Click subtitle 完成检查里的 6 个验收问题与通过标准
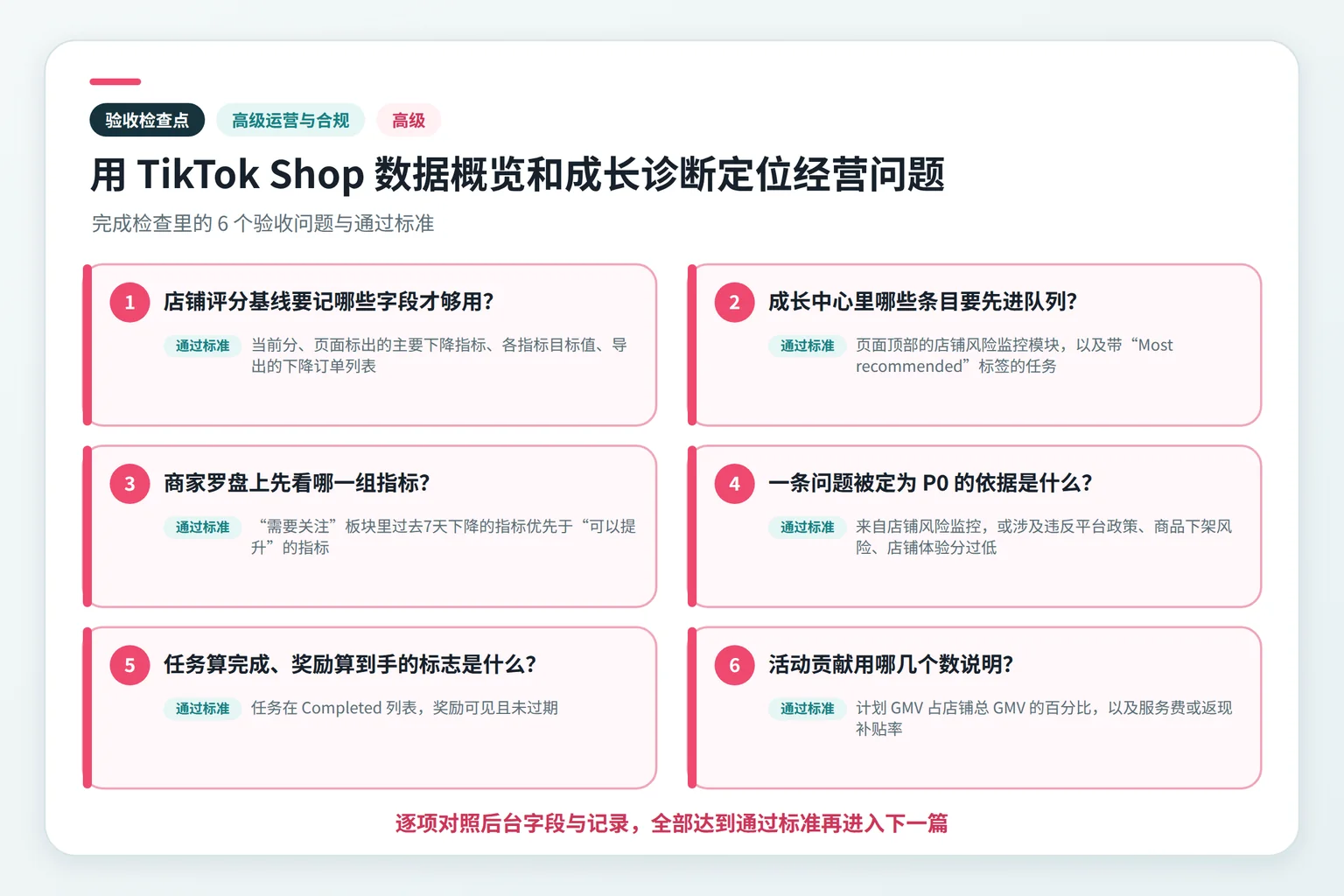This screenshot has width=1344, height=896. tap(262, 223)
